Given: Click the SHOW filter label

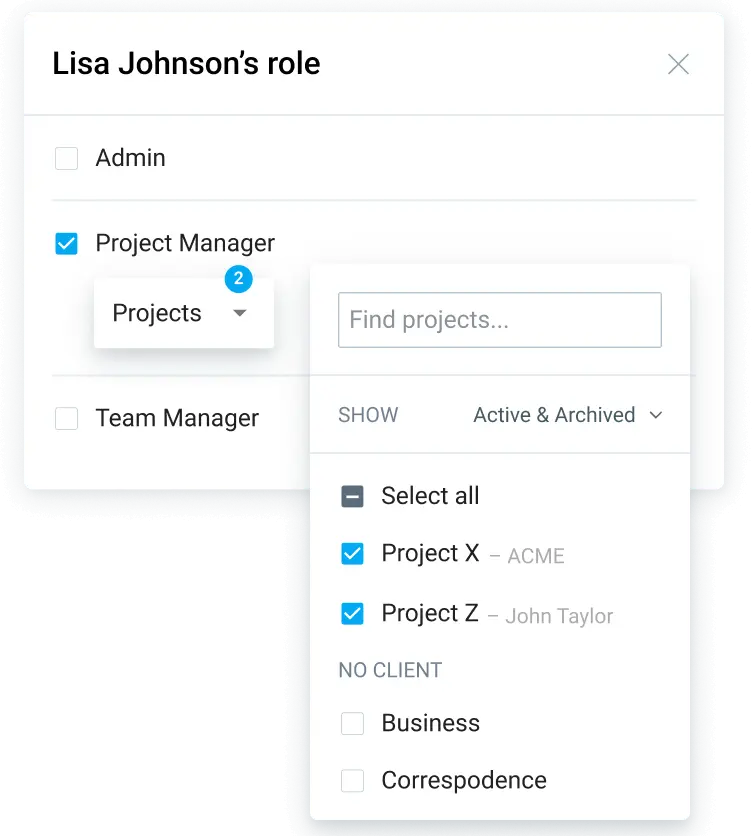Looking at the screenshot, I should pos(367,415).
